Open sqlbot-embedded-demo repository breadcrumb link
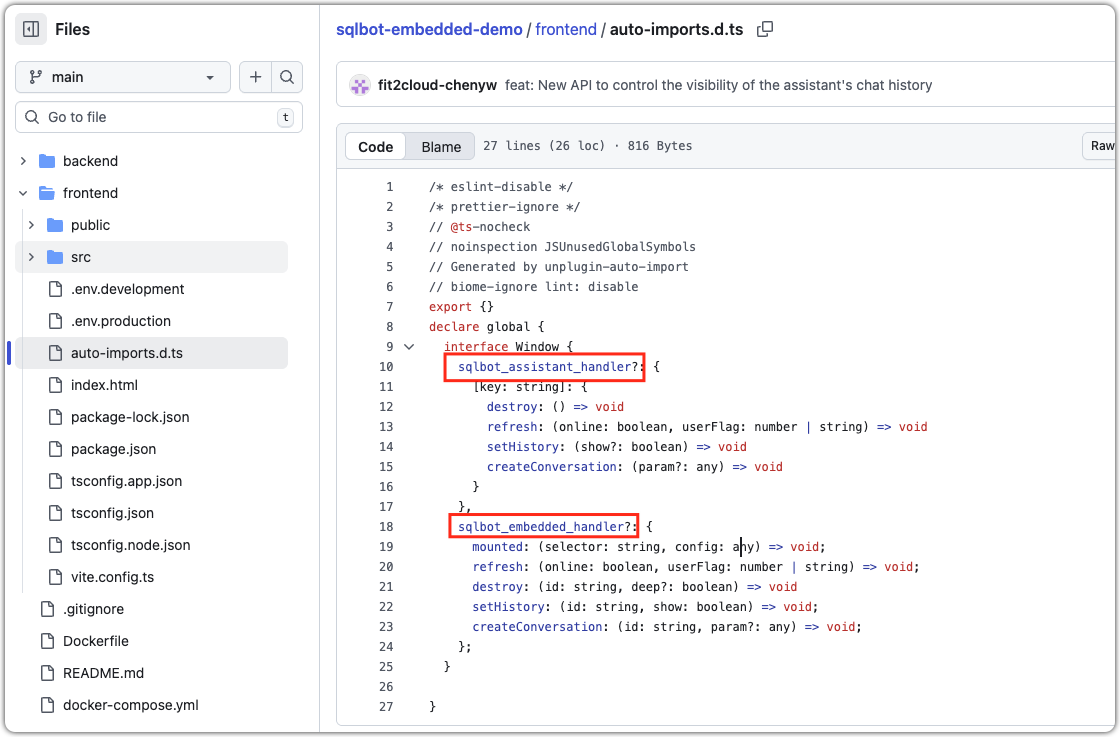 click(429, 30)
